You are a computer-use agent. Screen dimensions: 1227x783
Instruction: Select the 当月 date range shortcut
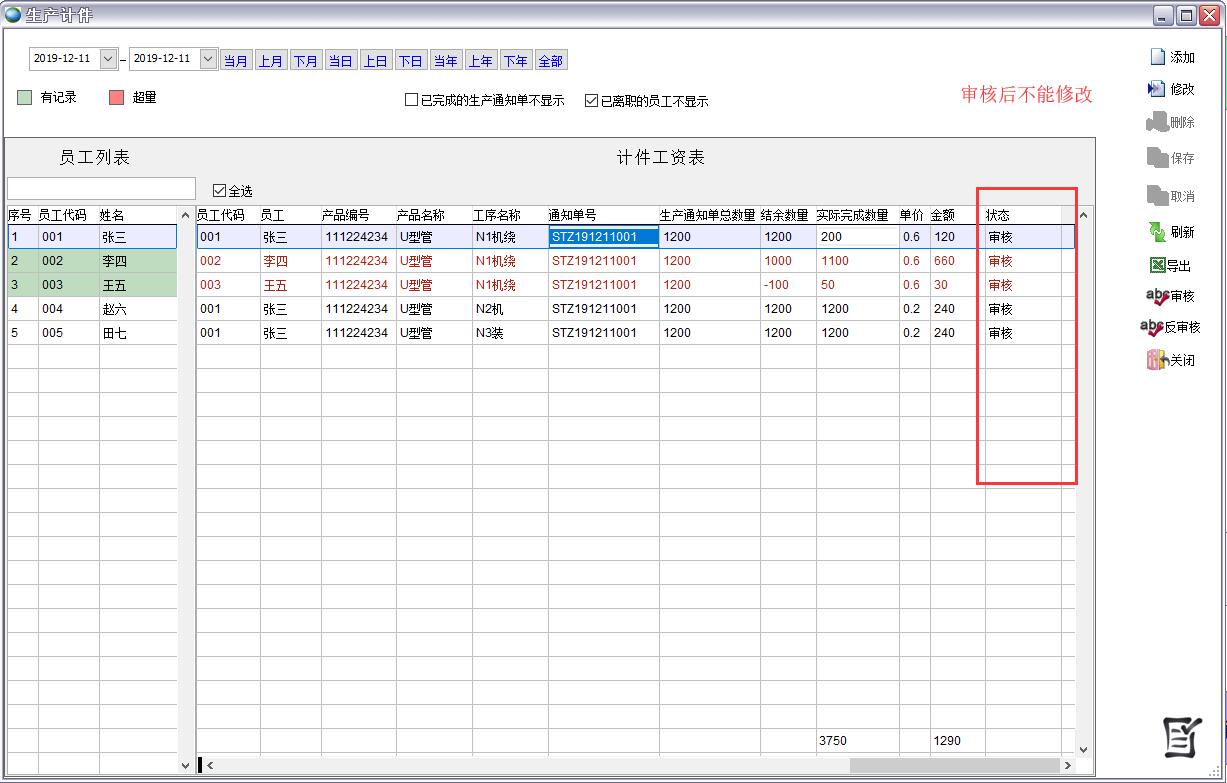pos(236,61)
